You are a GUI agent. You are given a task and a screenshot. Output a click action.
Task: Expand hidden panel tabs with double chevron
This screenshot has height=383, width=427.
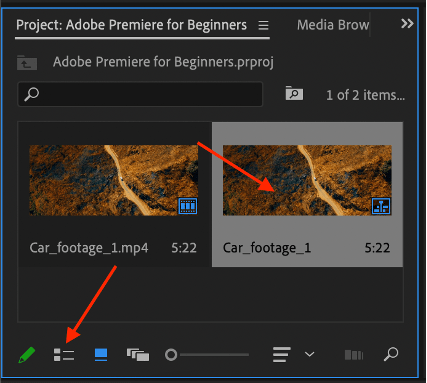point(407,24)
